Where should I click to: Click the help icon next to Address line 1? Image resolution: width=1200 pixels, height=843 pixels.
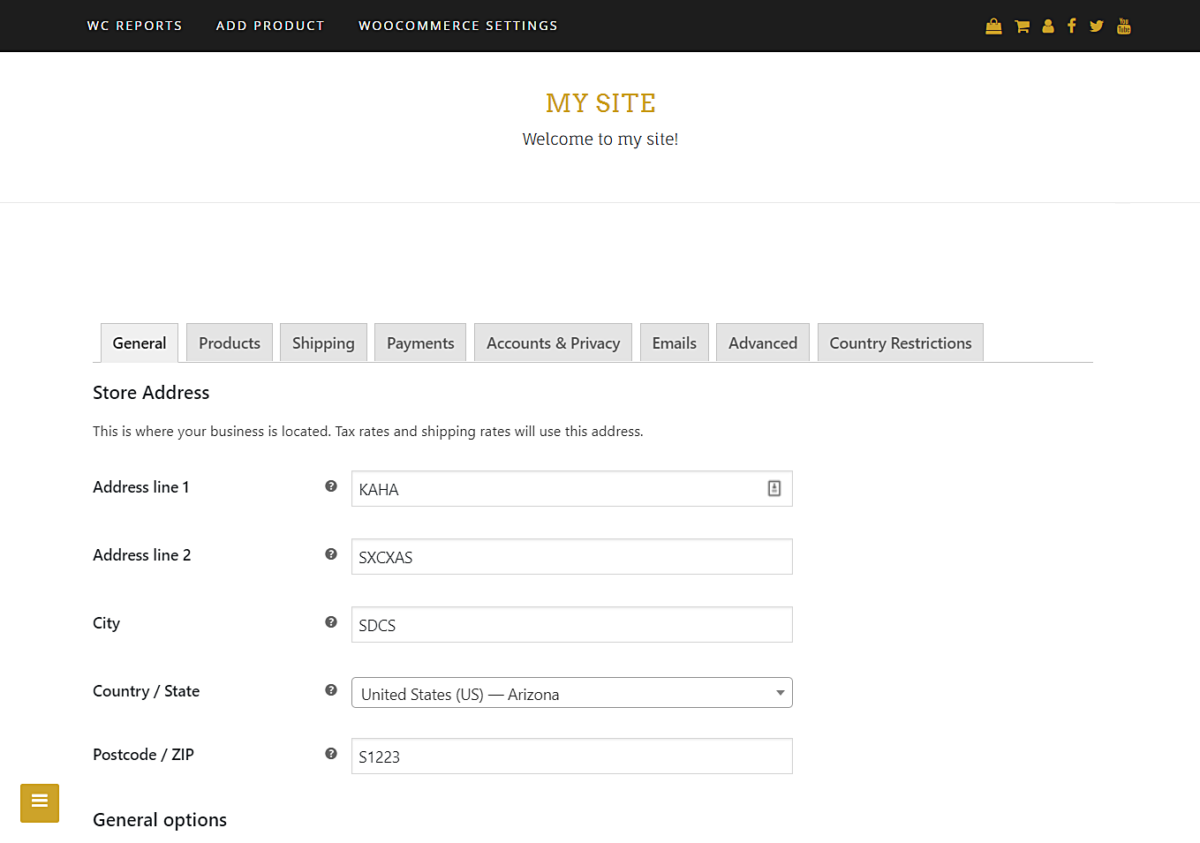330,486
